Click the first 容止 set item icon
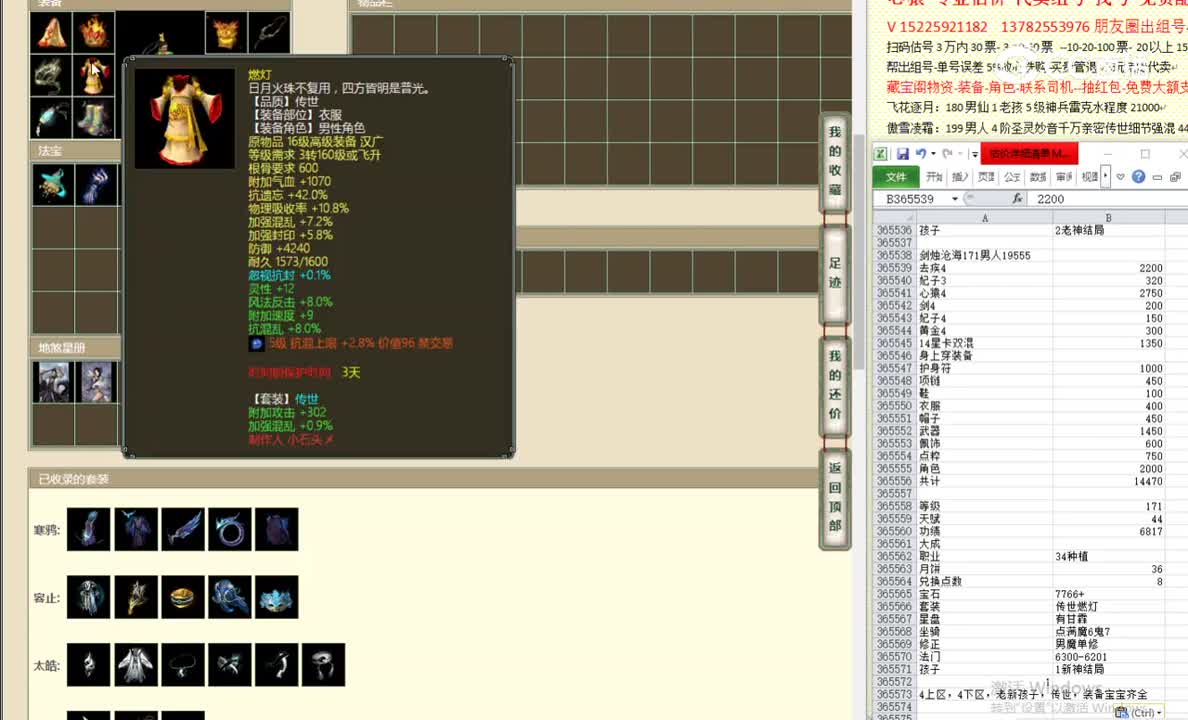Viewport: 1188px width, 720px height. tap(89, 597)
